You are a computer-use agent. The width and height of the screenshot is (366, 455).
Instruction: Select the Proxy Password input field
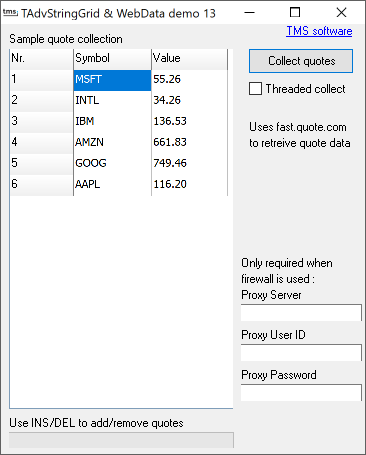[301, 392]
